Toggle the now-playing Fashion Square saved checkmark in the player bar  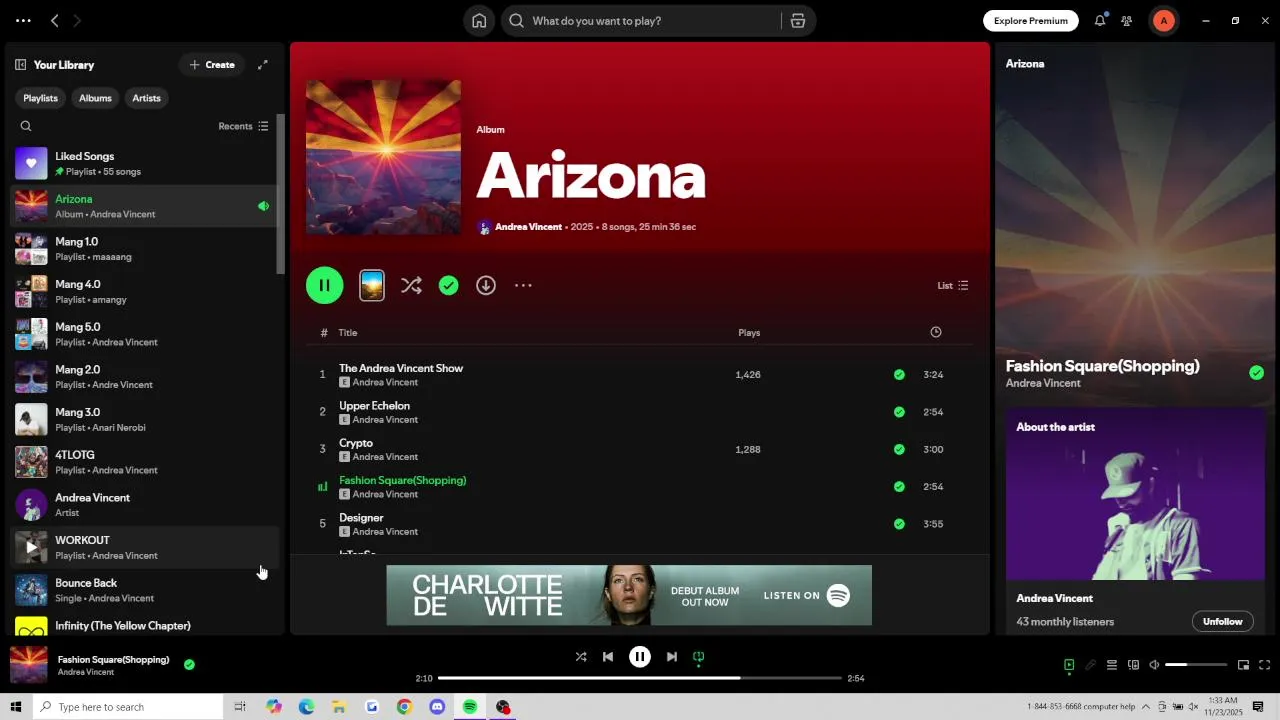[189, 664]
